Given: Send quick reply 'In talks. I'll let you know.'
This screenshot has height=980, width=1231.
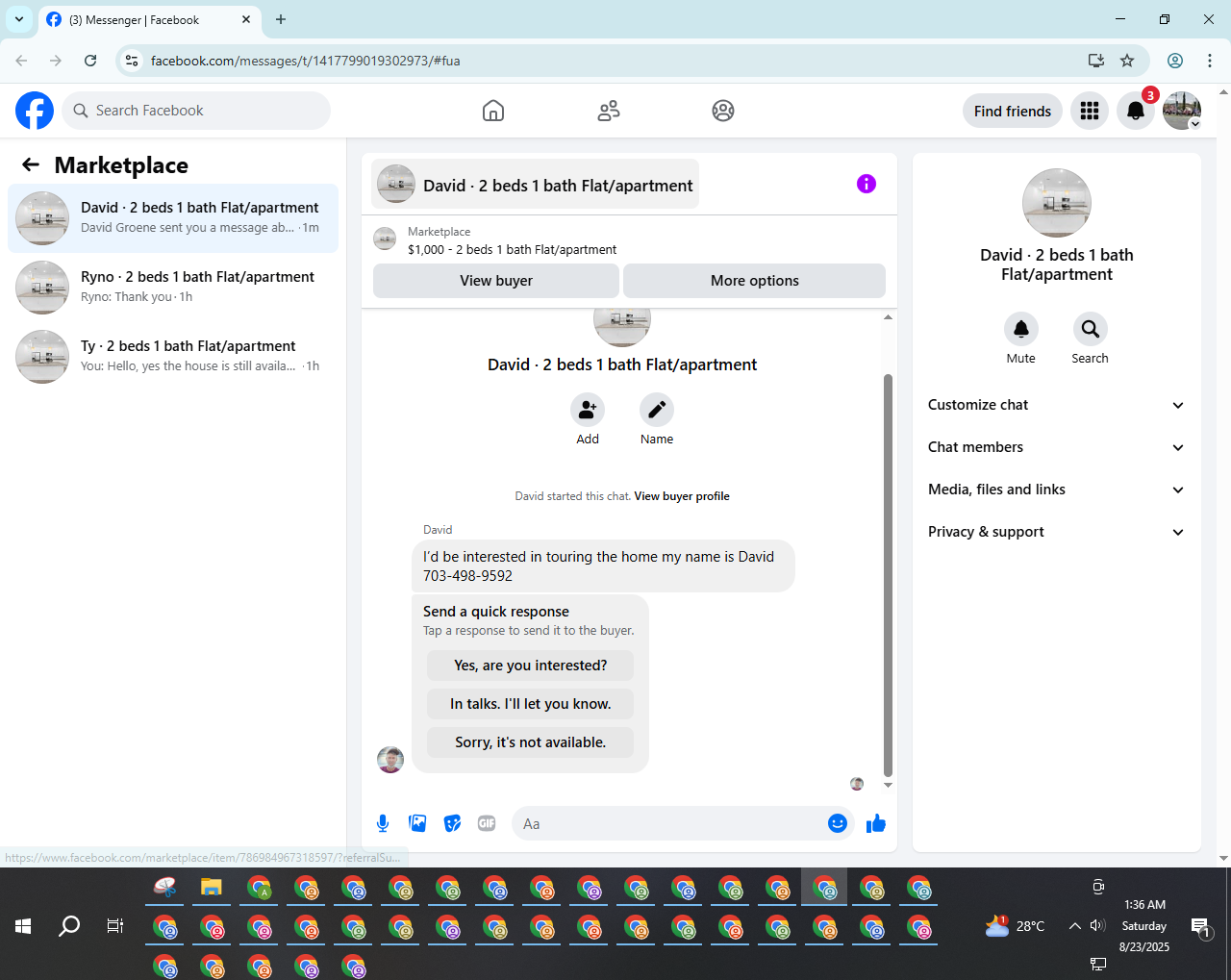Looking at the screenshot, I should point(531,704).
